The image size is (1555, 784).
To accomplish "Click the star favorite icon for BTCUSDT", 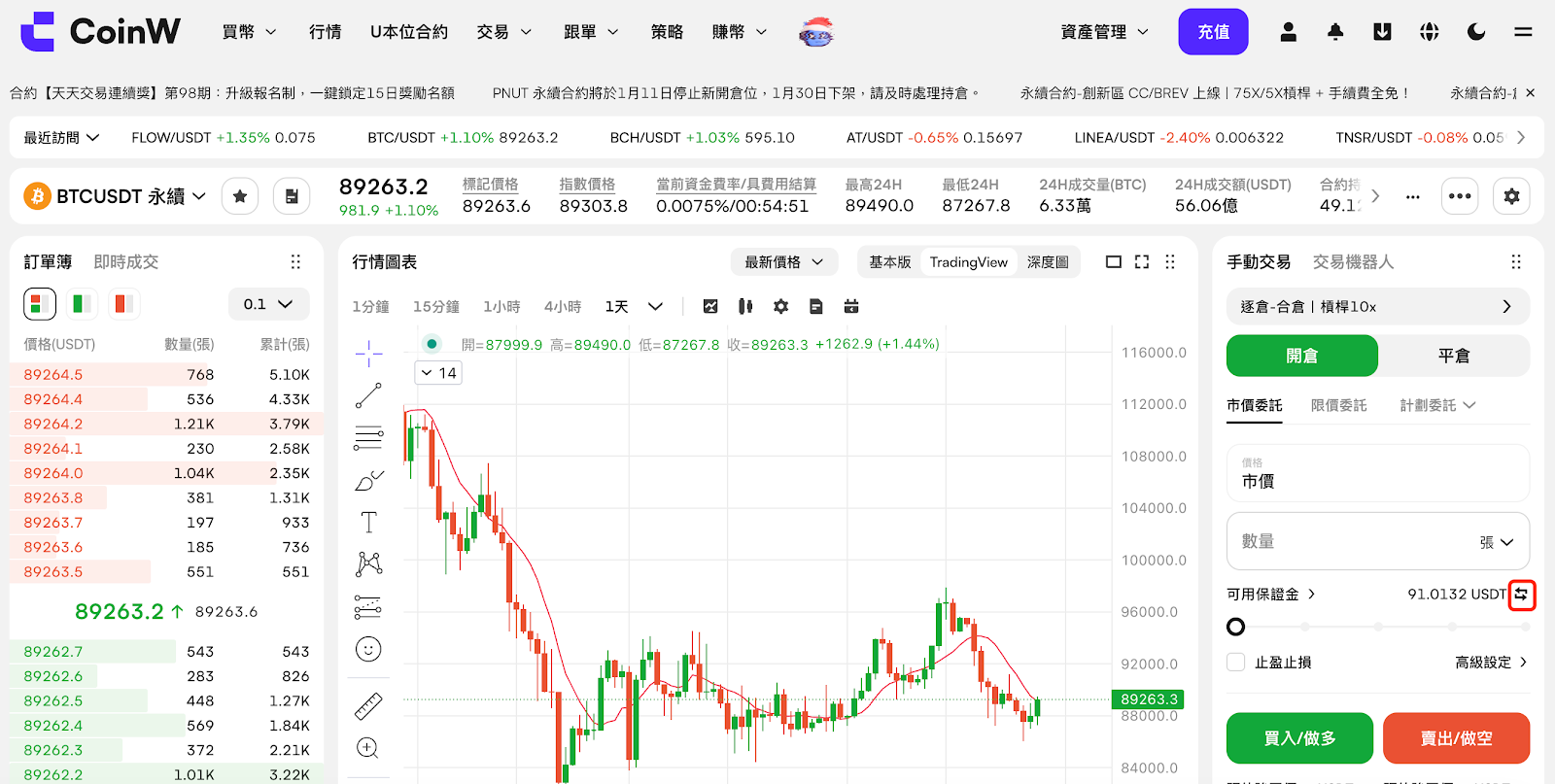I will 240,196.
